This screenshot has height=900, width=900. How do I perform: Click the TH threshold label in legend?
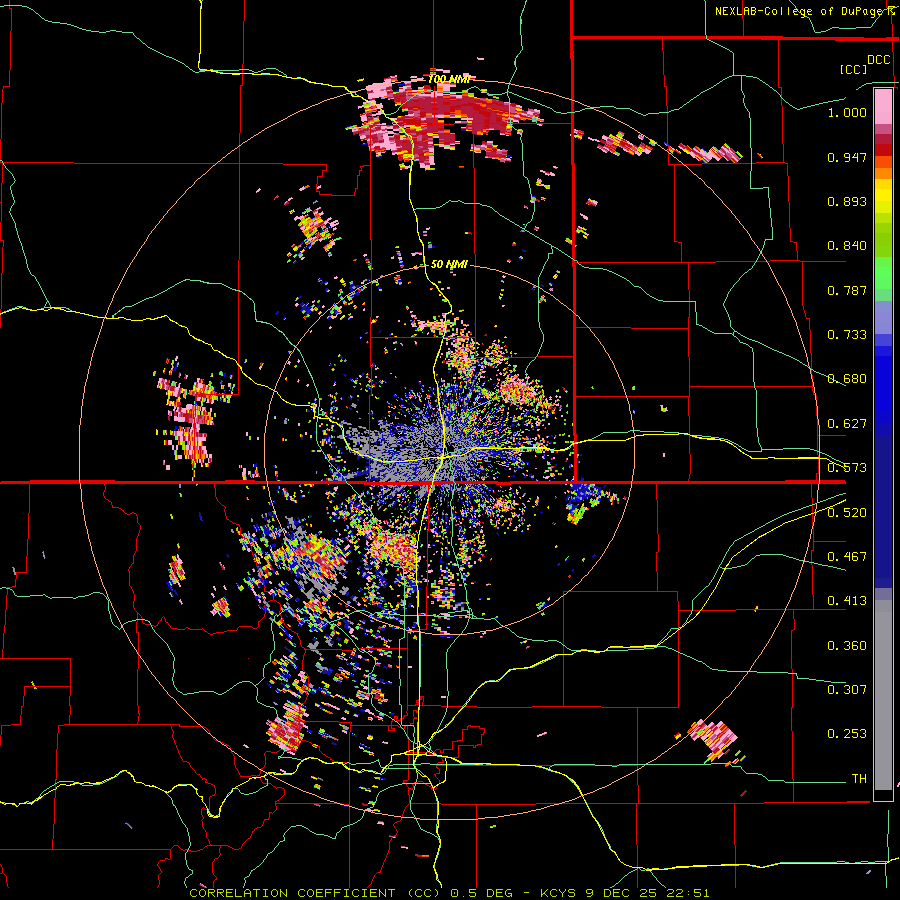[859, 779]
